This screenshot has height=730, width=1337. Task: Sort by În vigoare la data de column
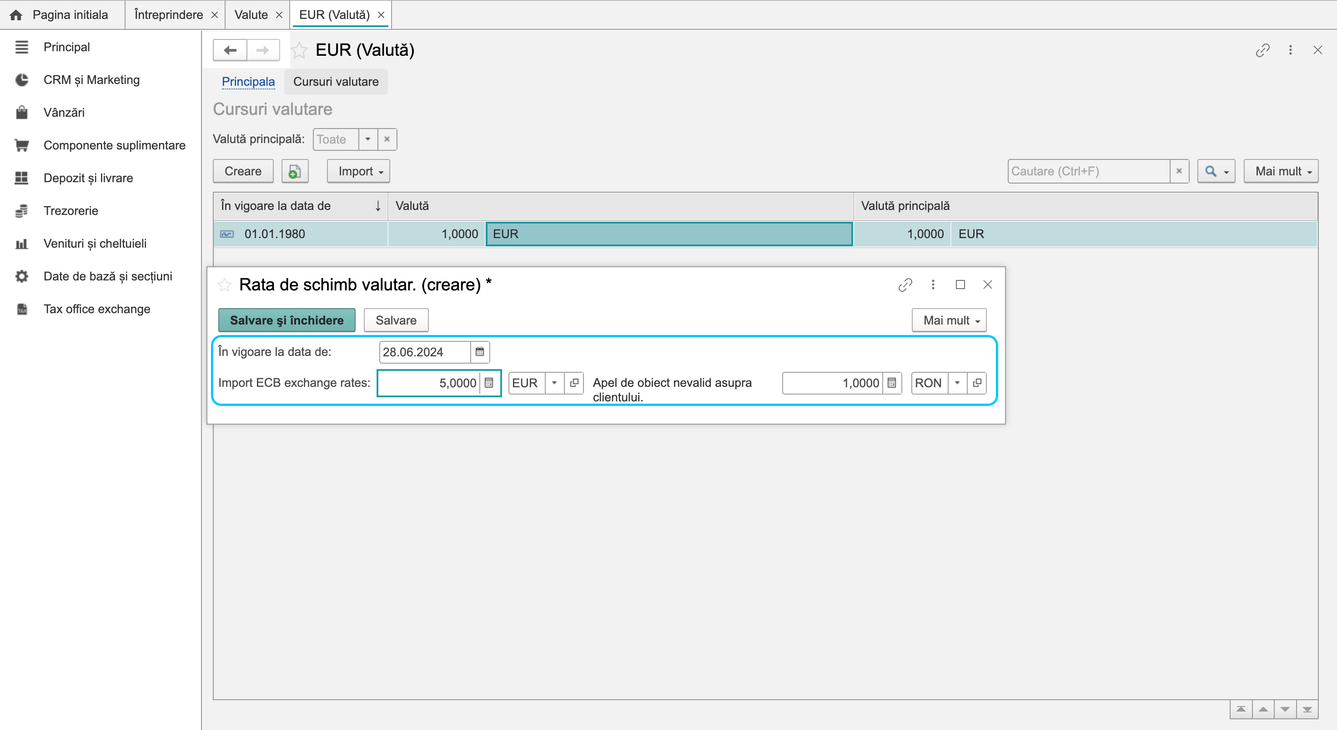pyautogui.click(x=301, y=206)
